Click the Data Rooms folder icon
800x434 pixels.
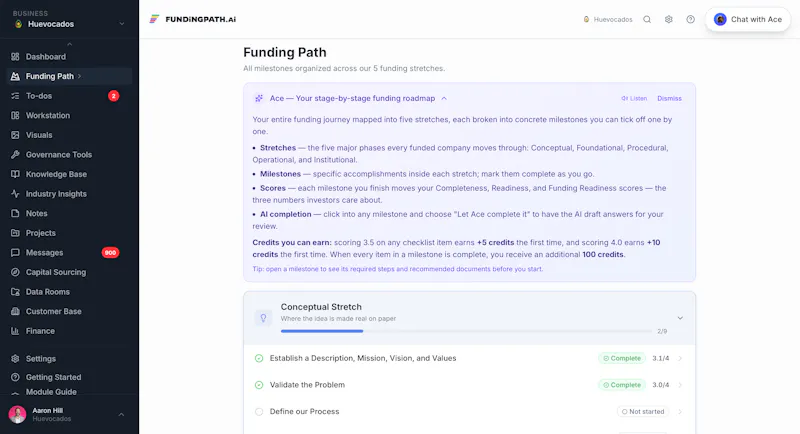coord(15,292)
